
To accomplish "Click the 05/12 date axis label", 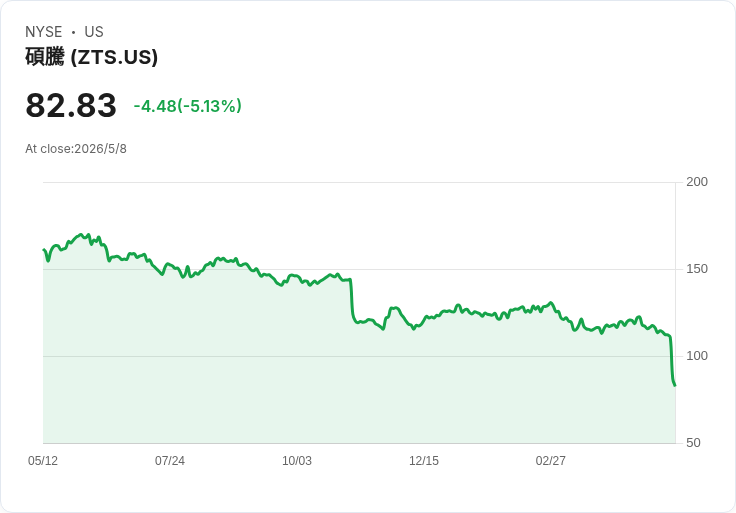I will coord(43,461).
